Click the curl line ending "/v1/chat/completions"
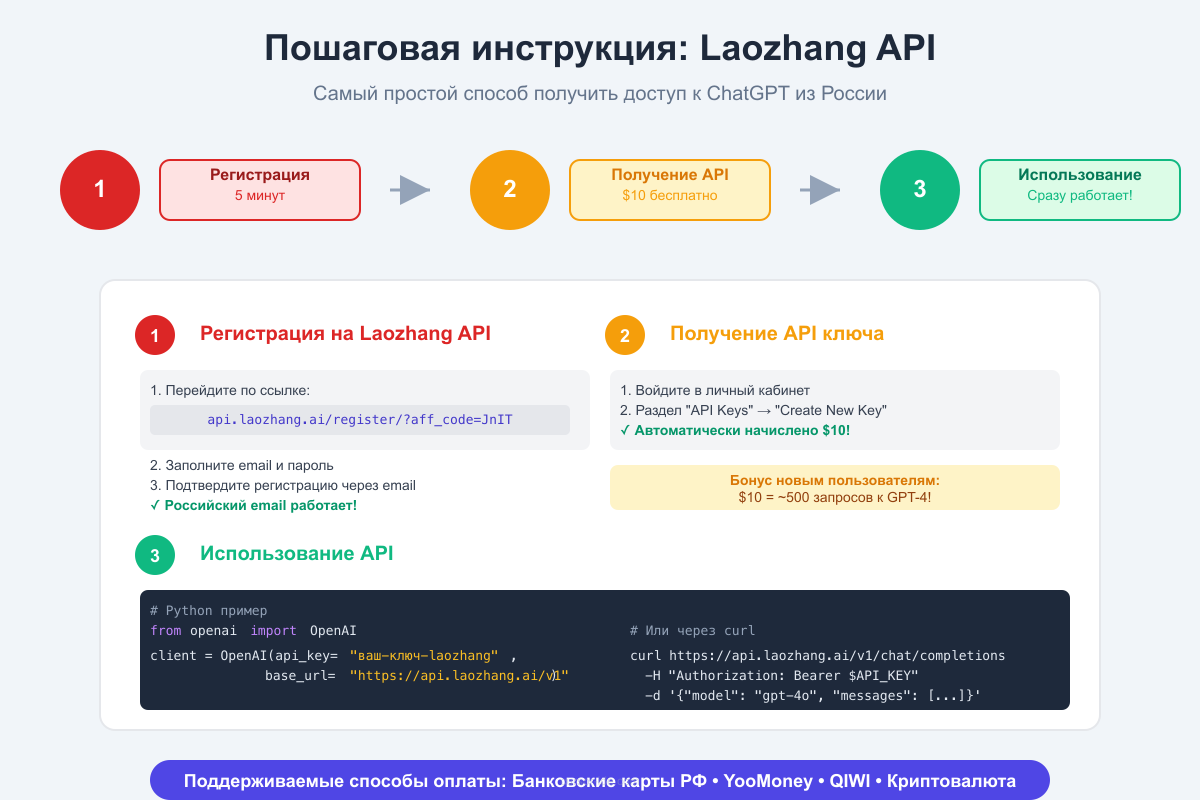Image resolution: width=1200 pixels, height=800 pixels. [x=817, y=656]
